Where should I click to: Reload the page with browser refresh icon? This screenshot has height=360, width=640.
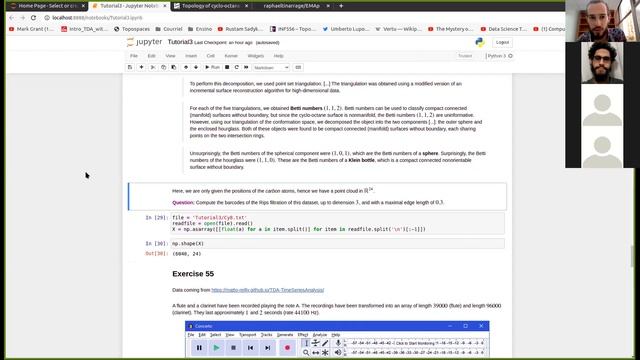pyautogui.click(x=33, y=18)
